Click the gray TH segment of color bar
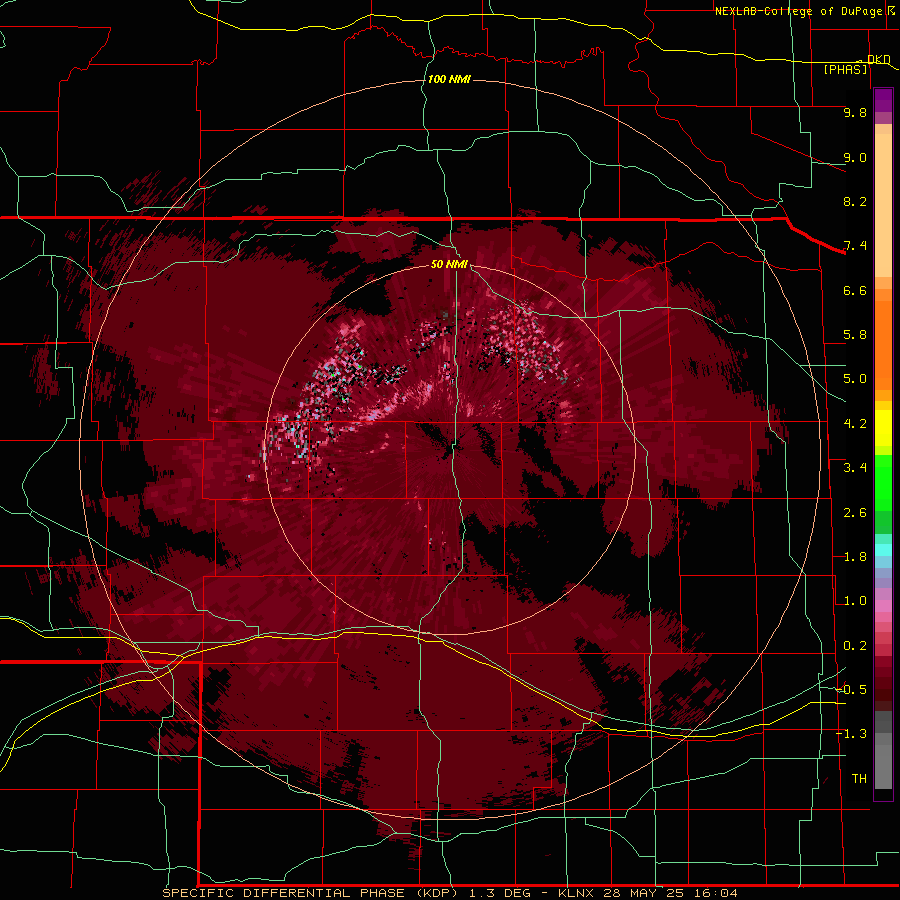The image size is (900, 900). pyautogui.click(x=883, y=766)
